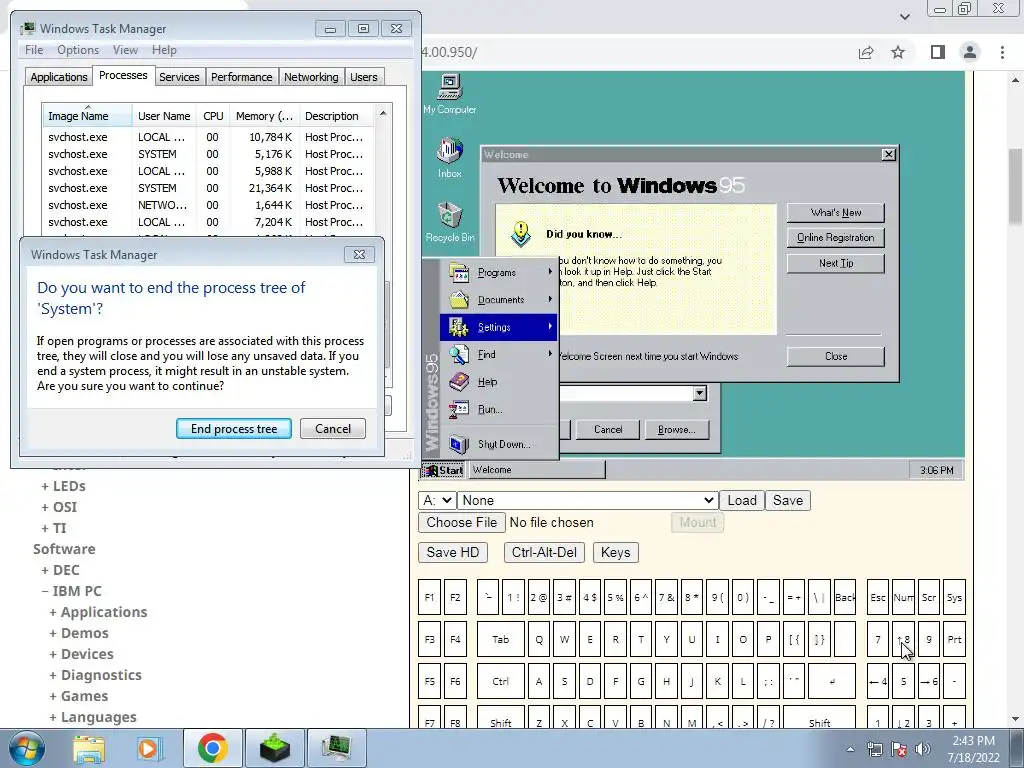
Task: Click the Esc key on virtual keyboard
Action: [878, 598]
